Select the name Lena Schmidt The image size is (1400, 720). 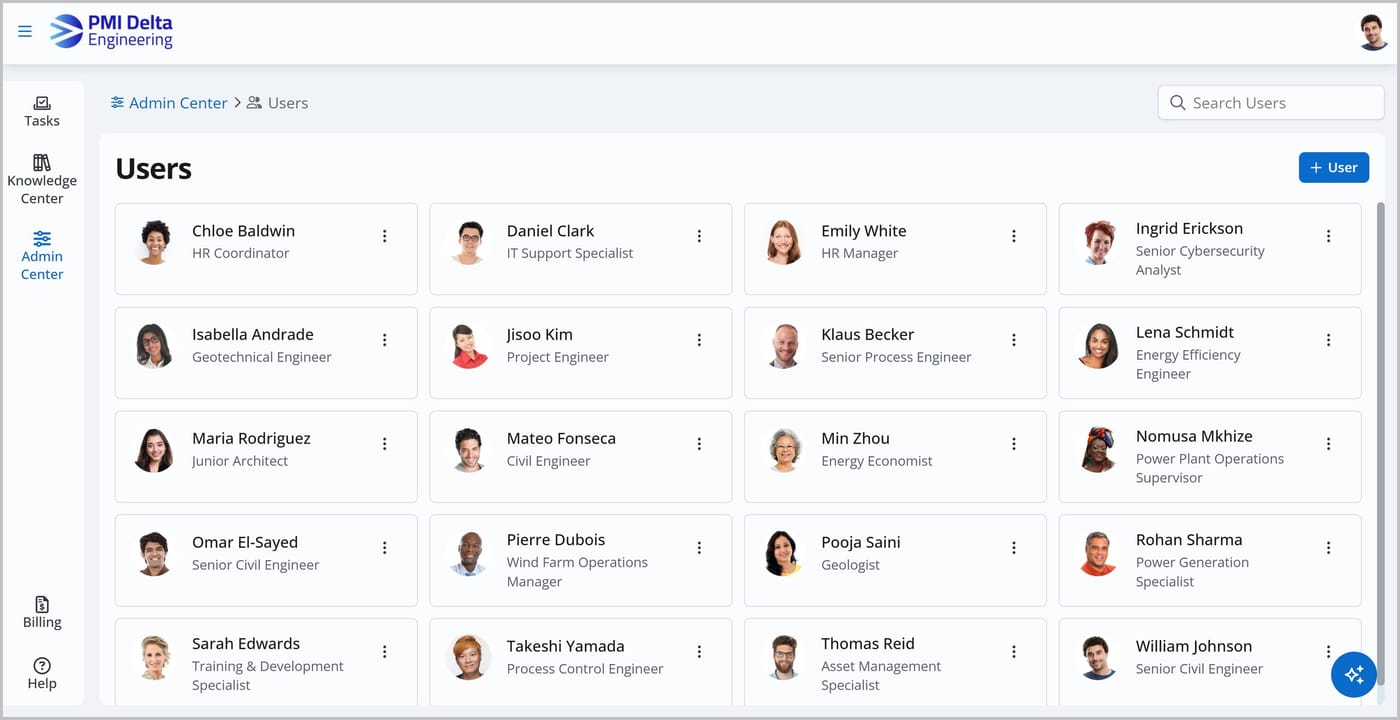point(1185,332)
